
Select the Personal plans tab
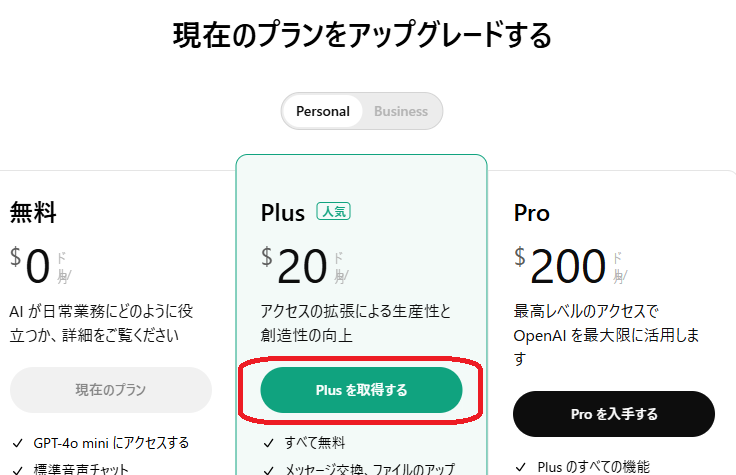point(323,111)
